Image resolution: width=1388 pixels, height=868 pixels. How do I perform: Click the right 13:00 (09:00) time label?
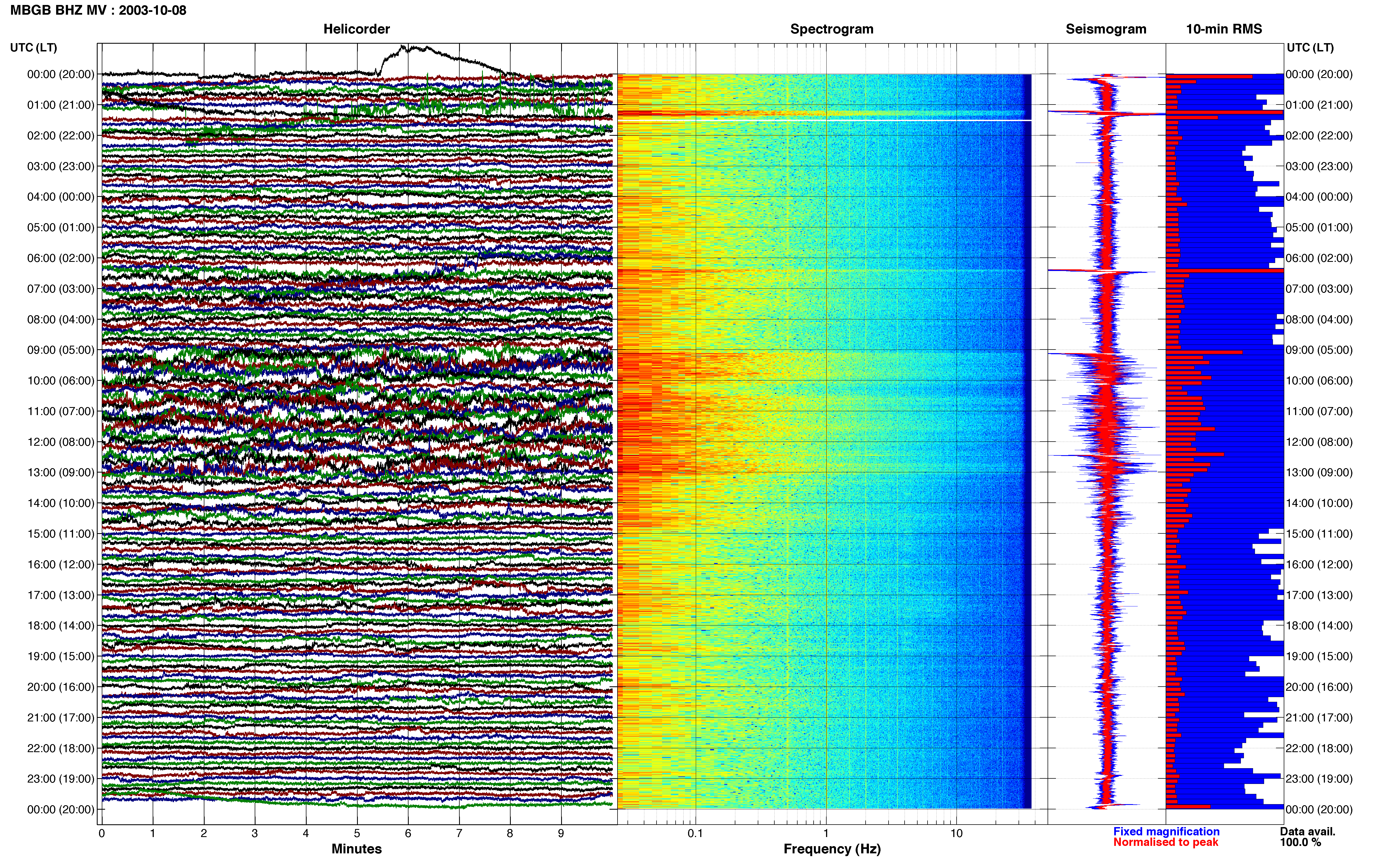[1319, 473]
